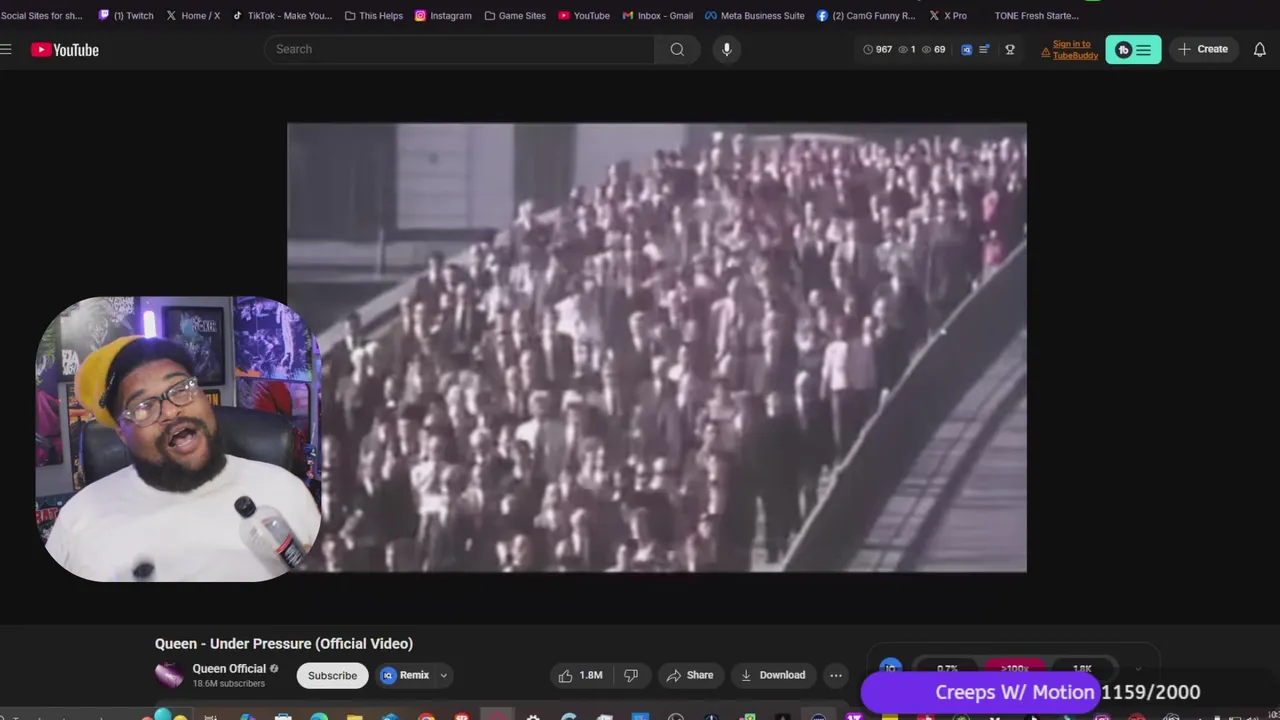Open the more actions ellipsis menu

[x=835, y=675]
